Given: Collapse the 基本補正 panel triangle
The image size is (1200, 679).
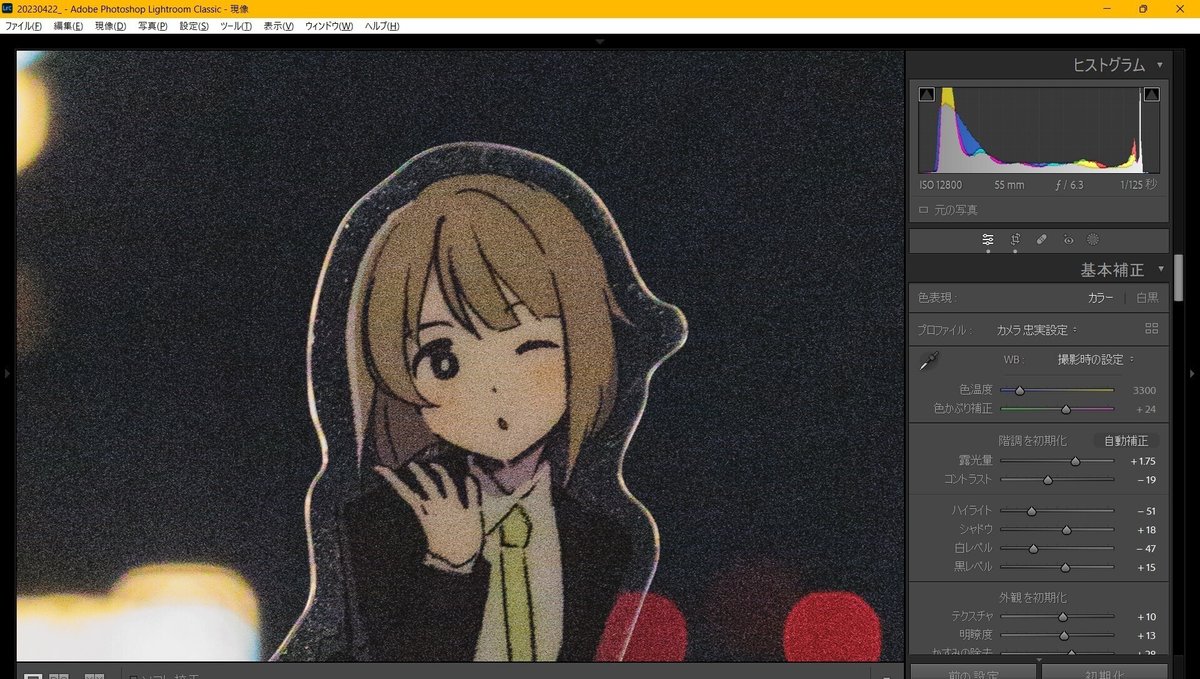Looking at the screenshot, I should pyautogui.click(x=1160, y=270).
